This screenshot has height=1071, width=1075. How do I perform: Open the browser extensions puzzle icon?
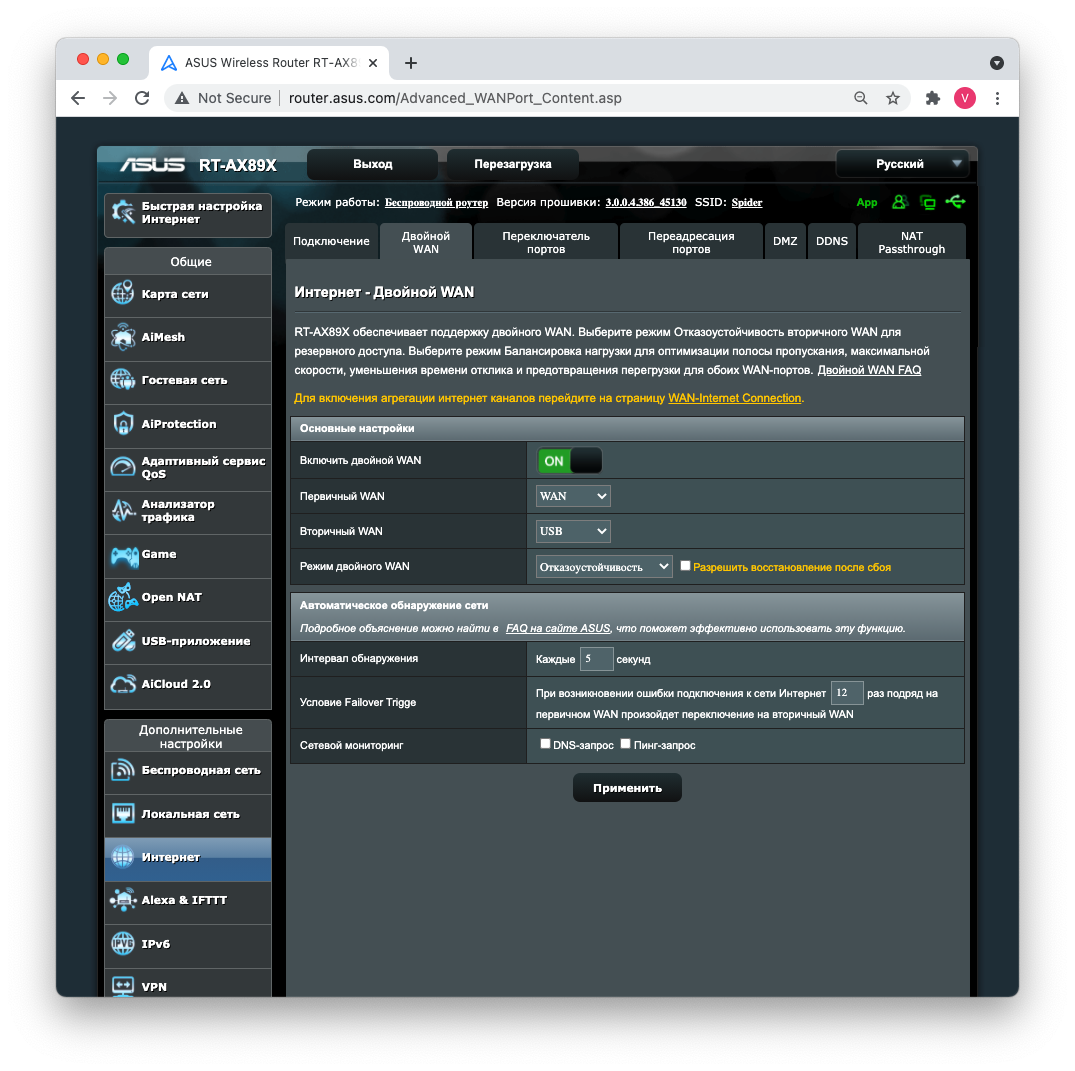[932, 98]
